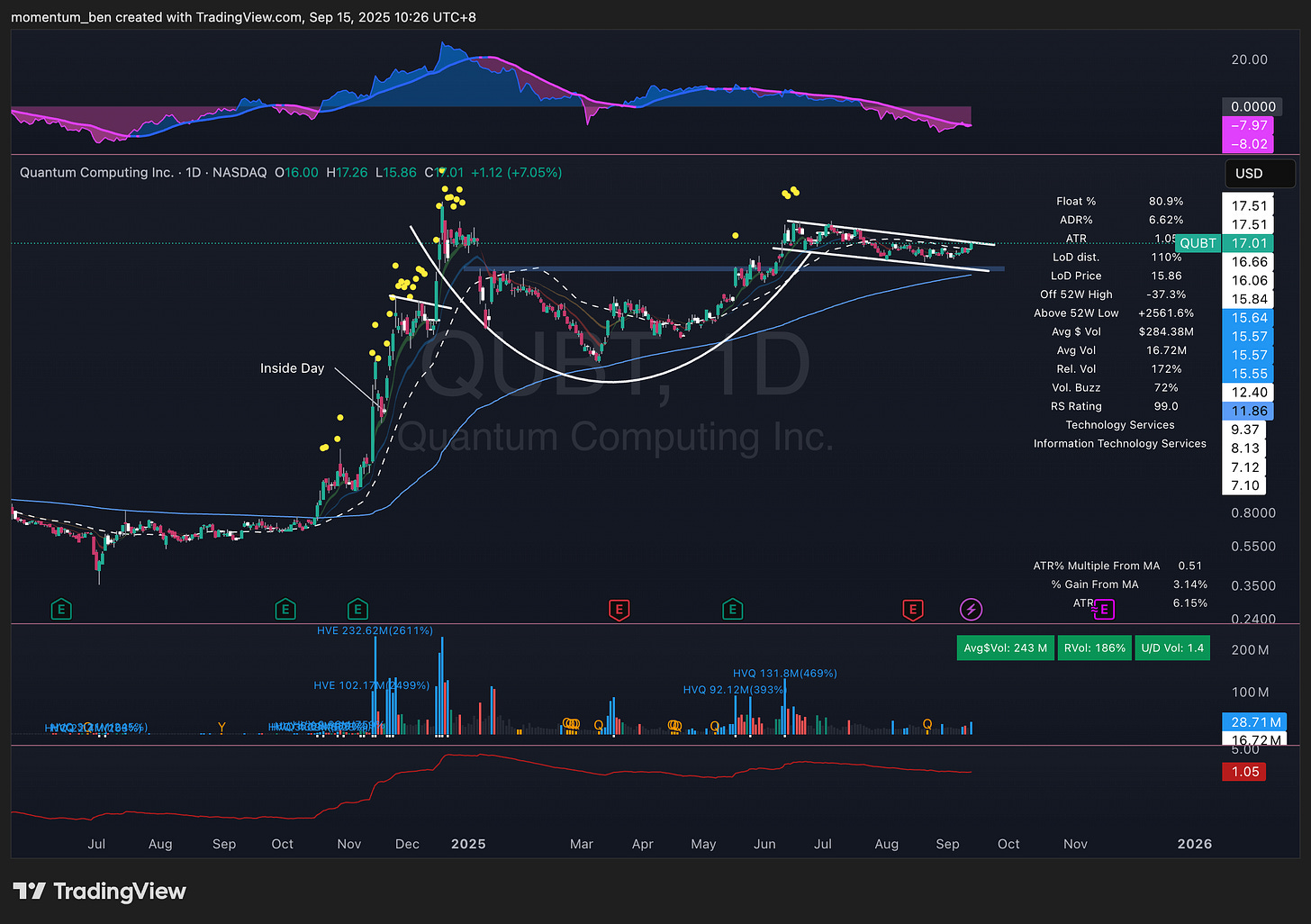Click the Float % 80.9% value
This screenshot has width=1311, height=924.
[1166, 201]
